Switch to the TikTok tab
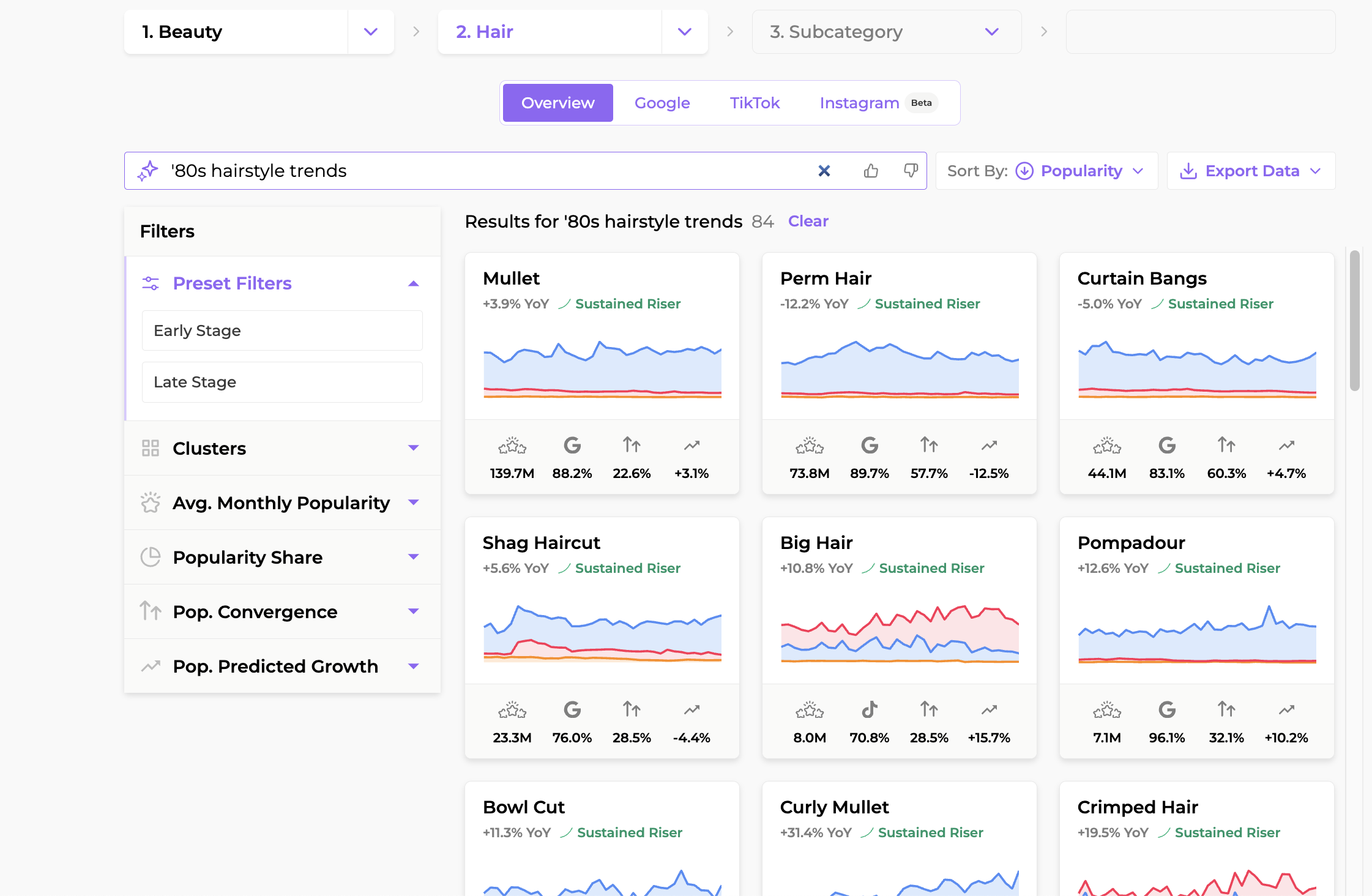1372x896 pixels. tap(755, 103)
